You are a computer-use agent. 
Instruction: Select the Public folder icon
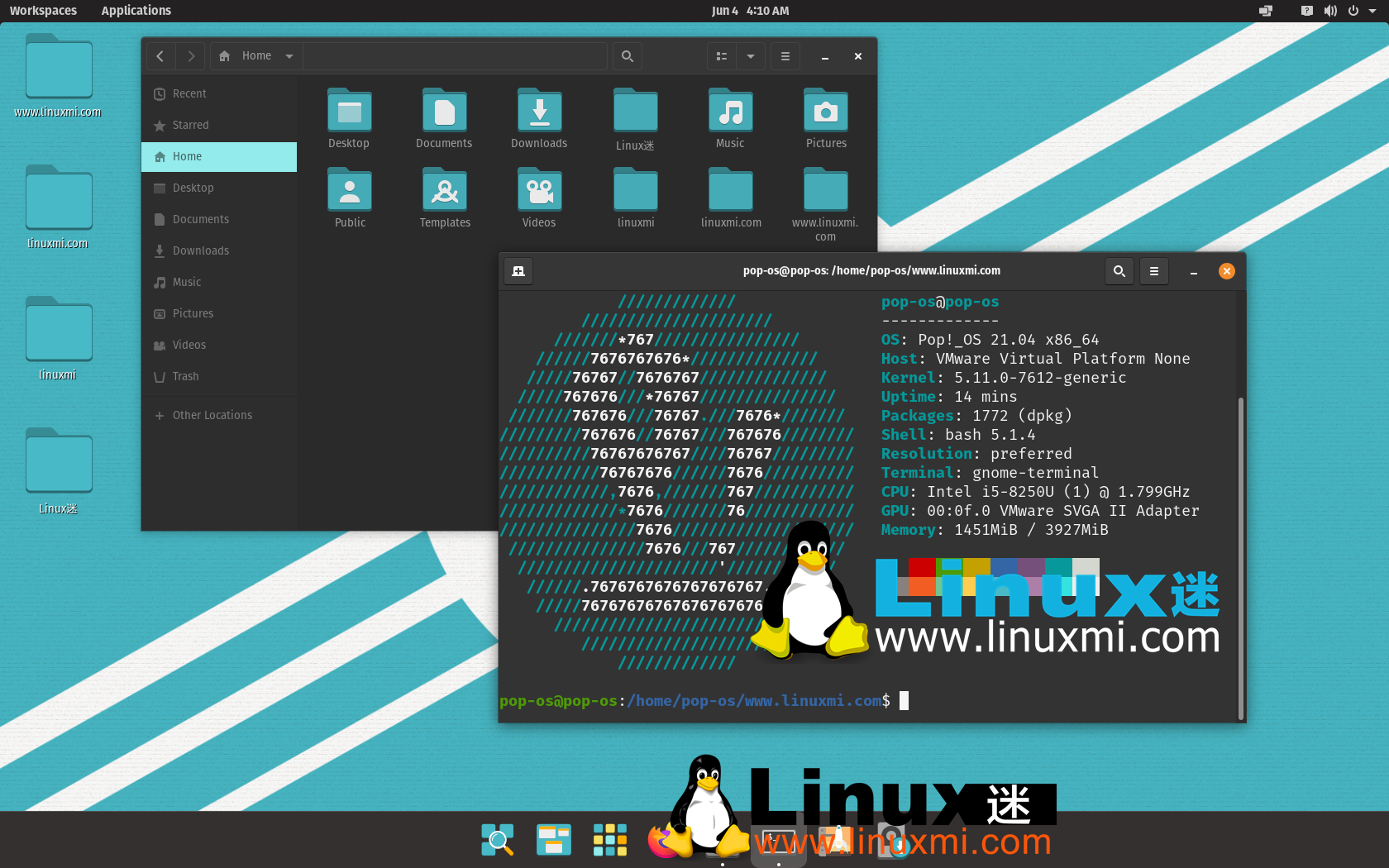[349, 189]
